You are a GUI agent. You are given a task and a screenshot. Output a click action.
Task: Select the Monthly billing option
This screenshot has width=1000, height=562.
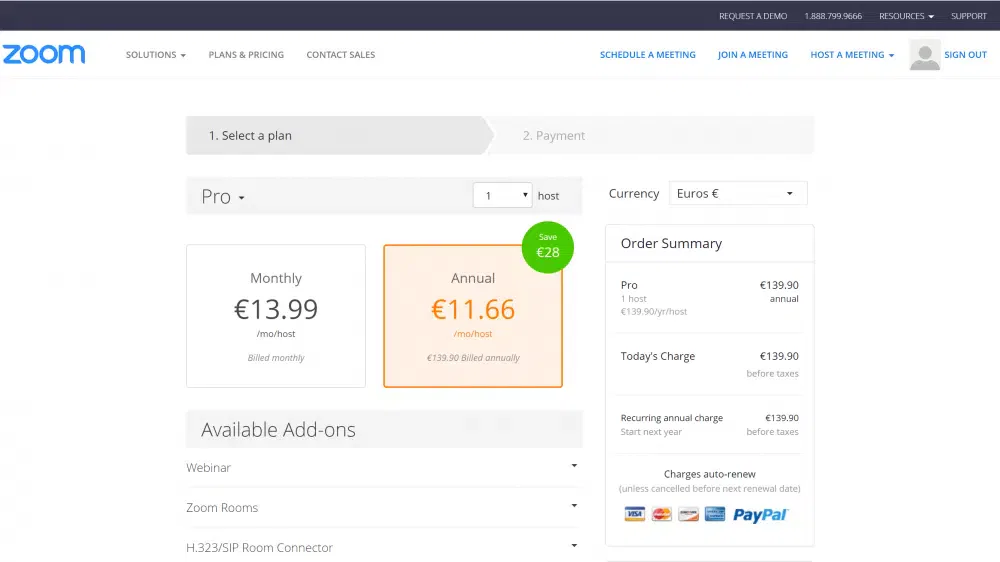(276, 315)
